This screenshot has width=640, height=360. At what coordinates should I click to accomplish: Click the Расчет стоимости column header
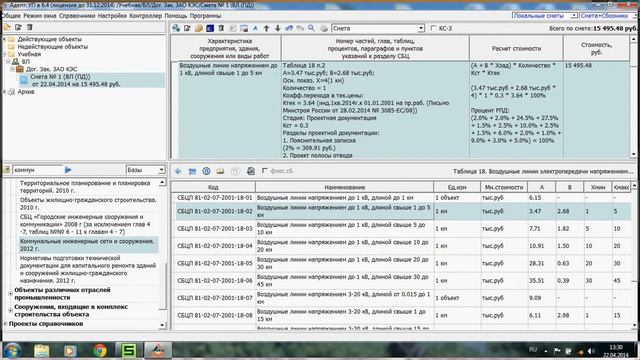point(516,49)
